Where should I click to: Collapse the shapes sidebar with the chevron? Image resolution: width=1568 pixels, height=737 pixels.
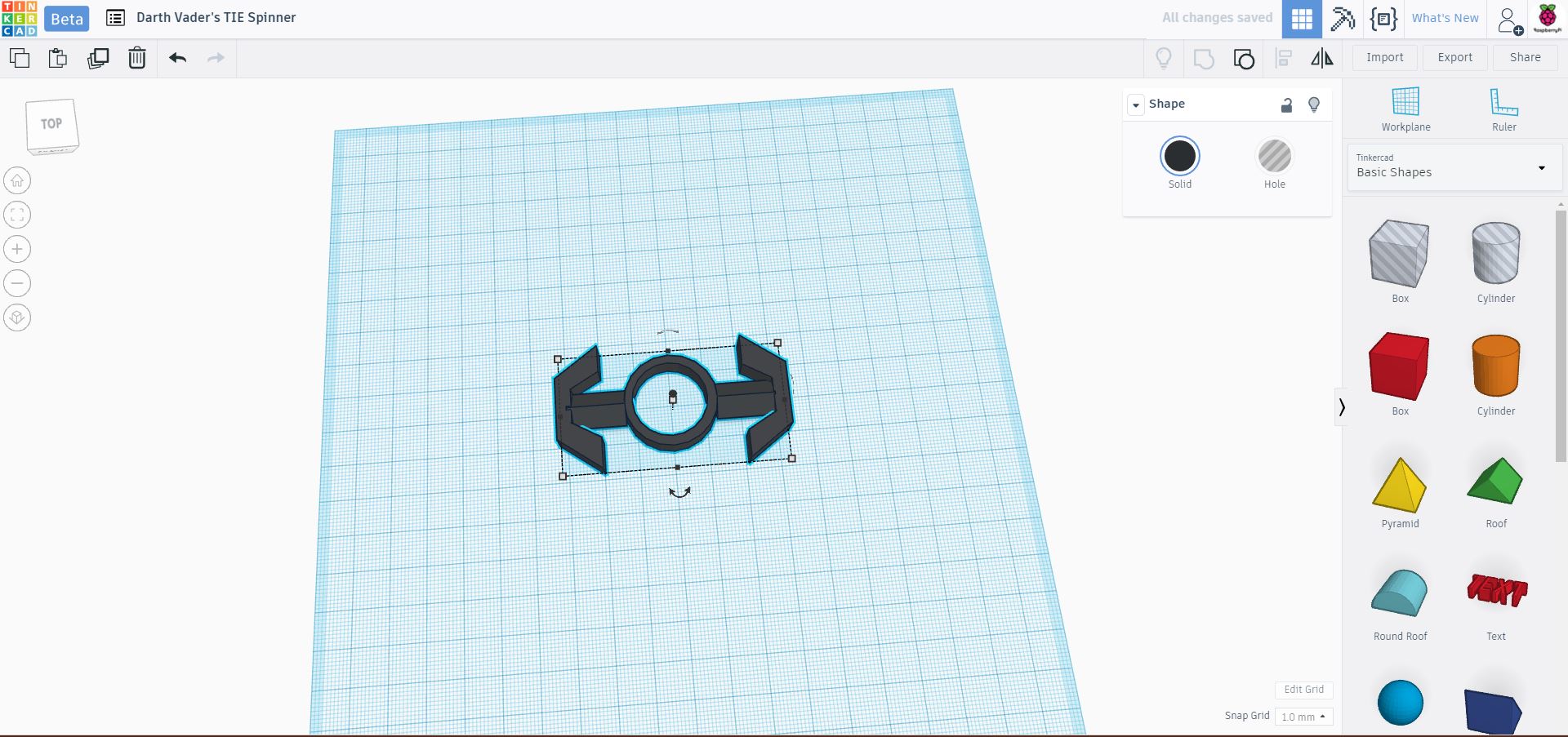tap(1341, 406)
